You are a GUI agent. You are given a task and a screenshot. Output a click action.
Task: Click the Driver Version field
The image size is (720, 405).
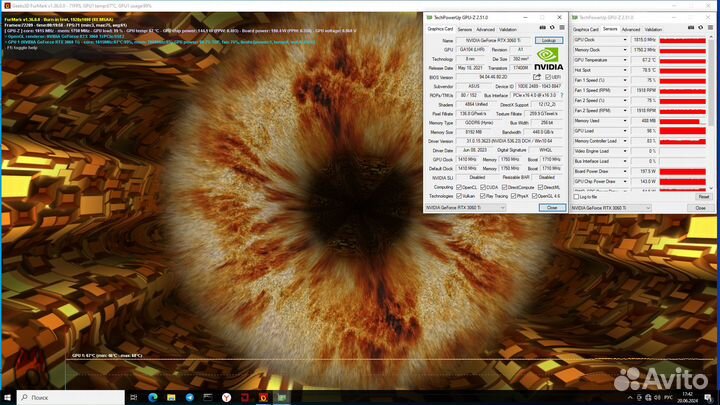click(x=509, y=141)
